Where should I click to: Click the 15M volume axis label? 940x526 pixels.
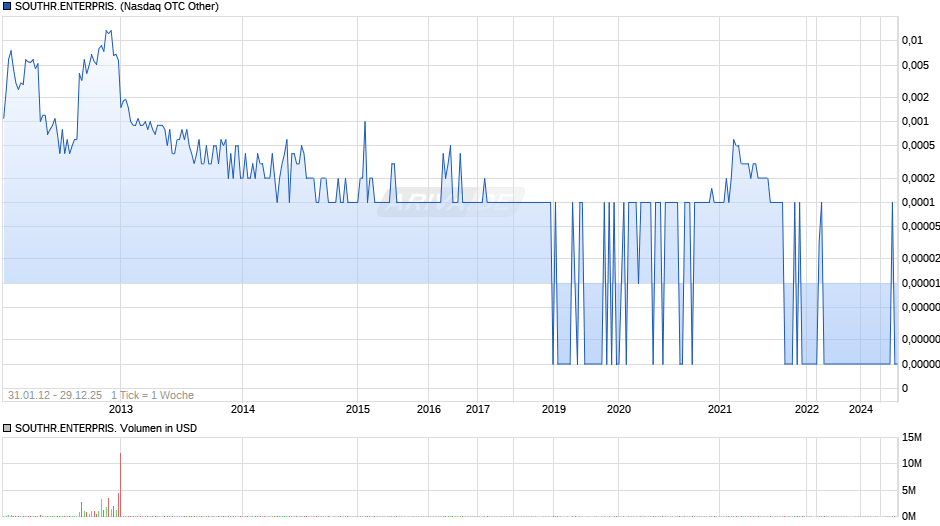tap(912, 437)
